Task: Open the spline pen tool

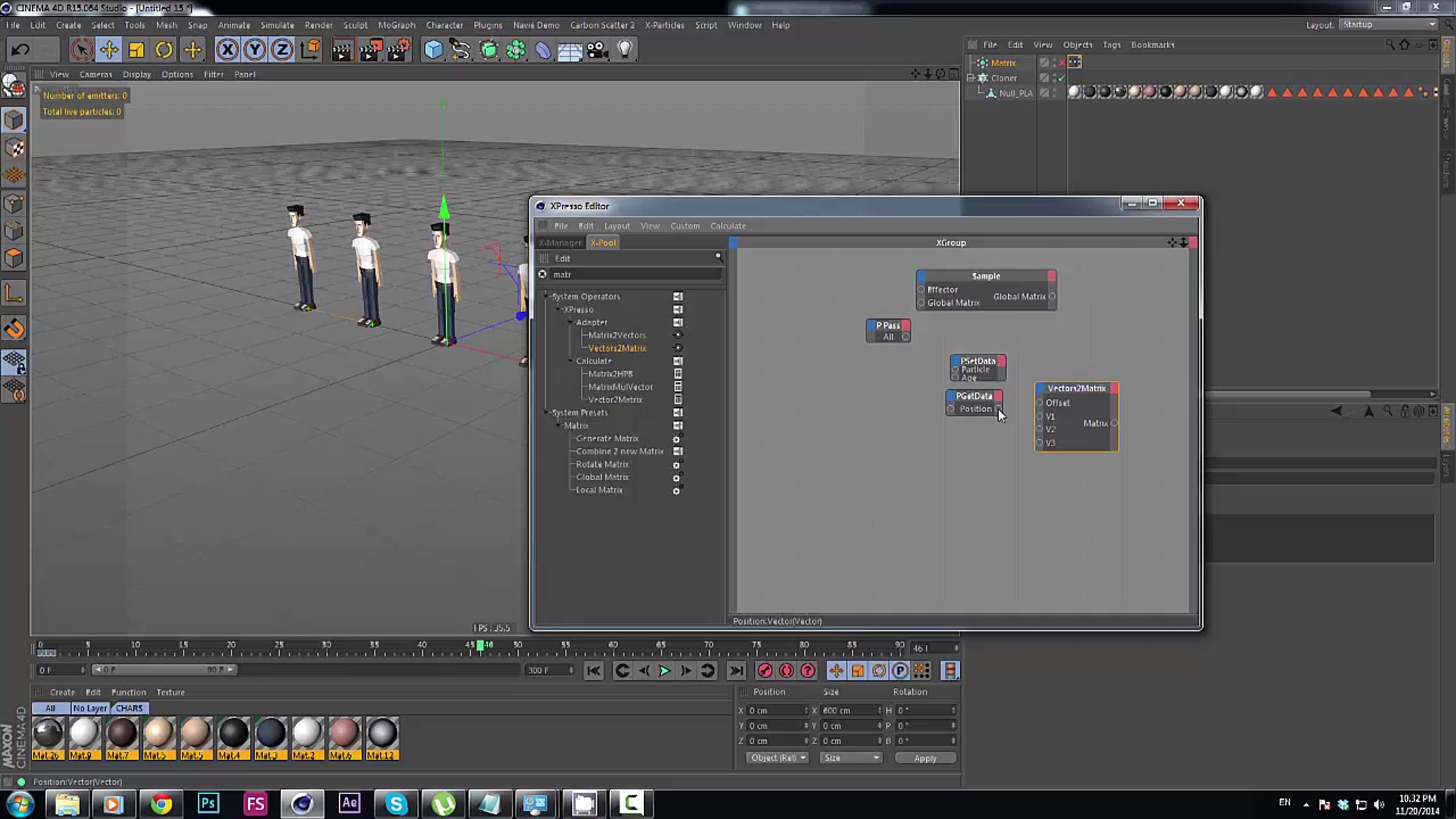Action: point(460,50)
